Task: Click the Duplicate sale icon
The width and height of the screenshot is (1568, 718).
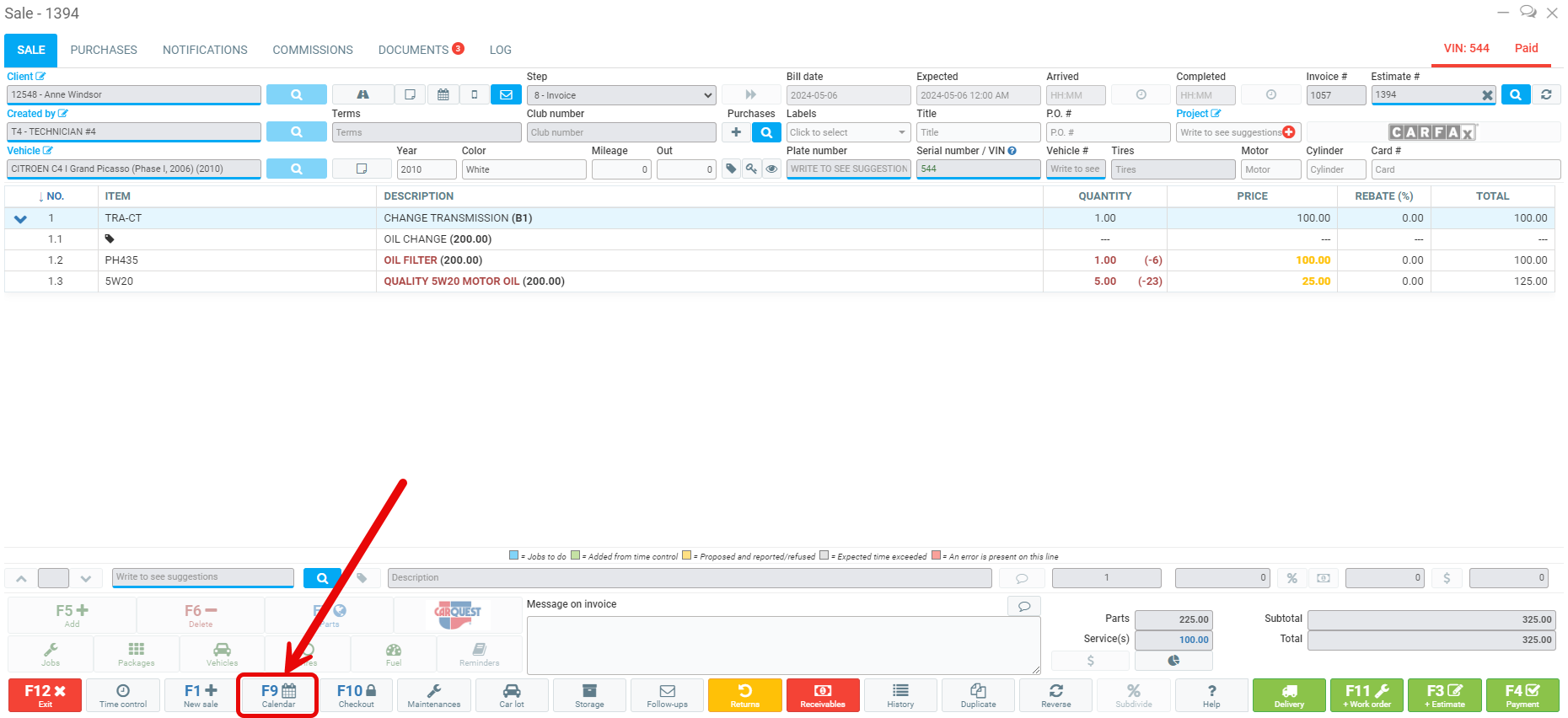Action: 978,695
